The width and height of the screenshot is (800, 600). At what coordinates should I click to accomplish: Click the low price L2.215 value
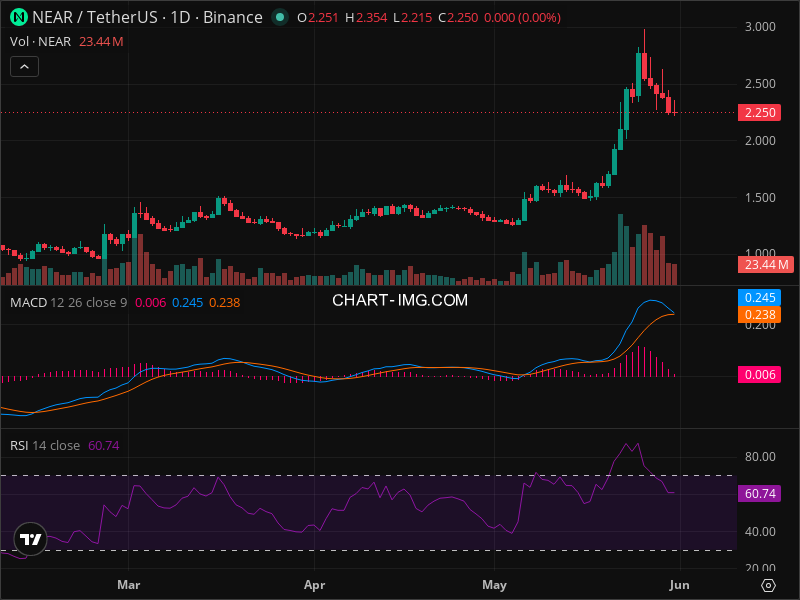[x=413, y=18]
